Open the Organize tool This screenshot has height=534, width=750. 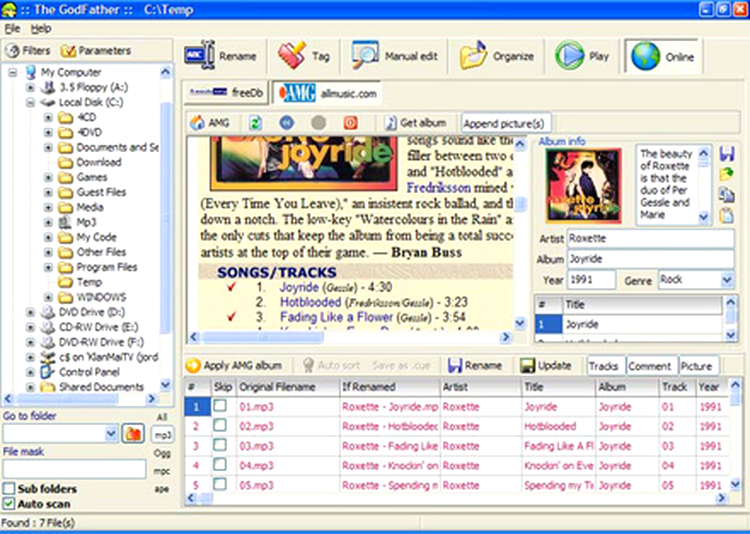(496, 56)
